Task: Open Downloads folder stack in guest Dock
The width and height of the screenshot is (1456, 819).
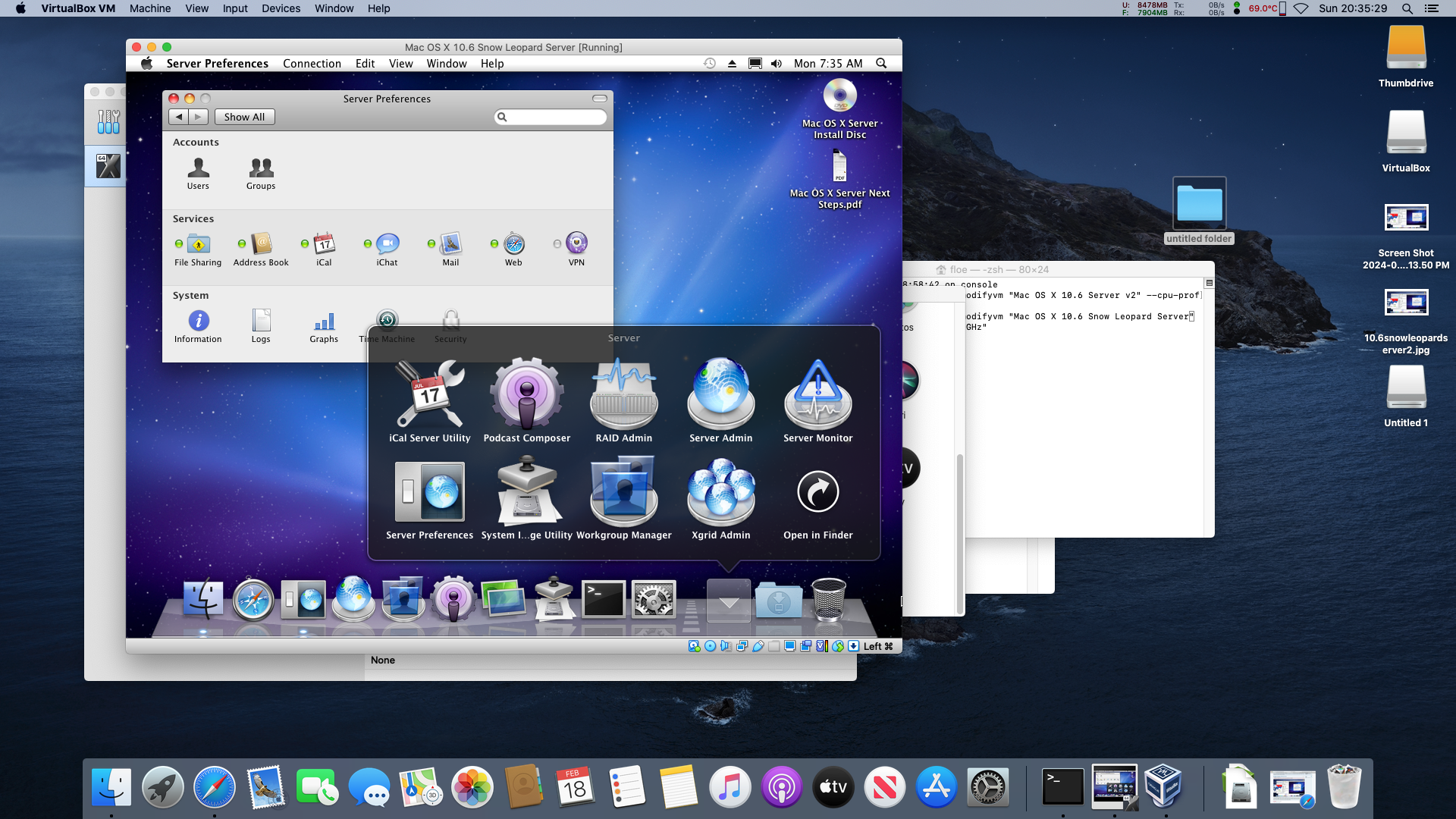Action: click(x=779, y=601)
